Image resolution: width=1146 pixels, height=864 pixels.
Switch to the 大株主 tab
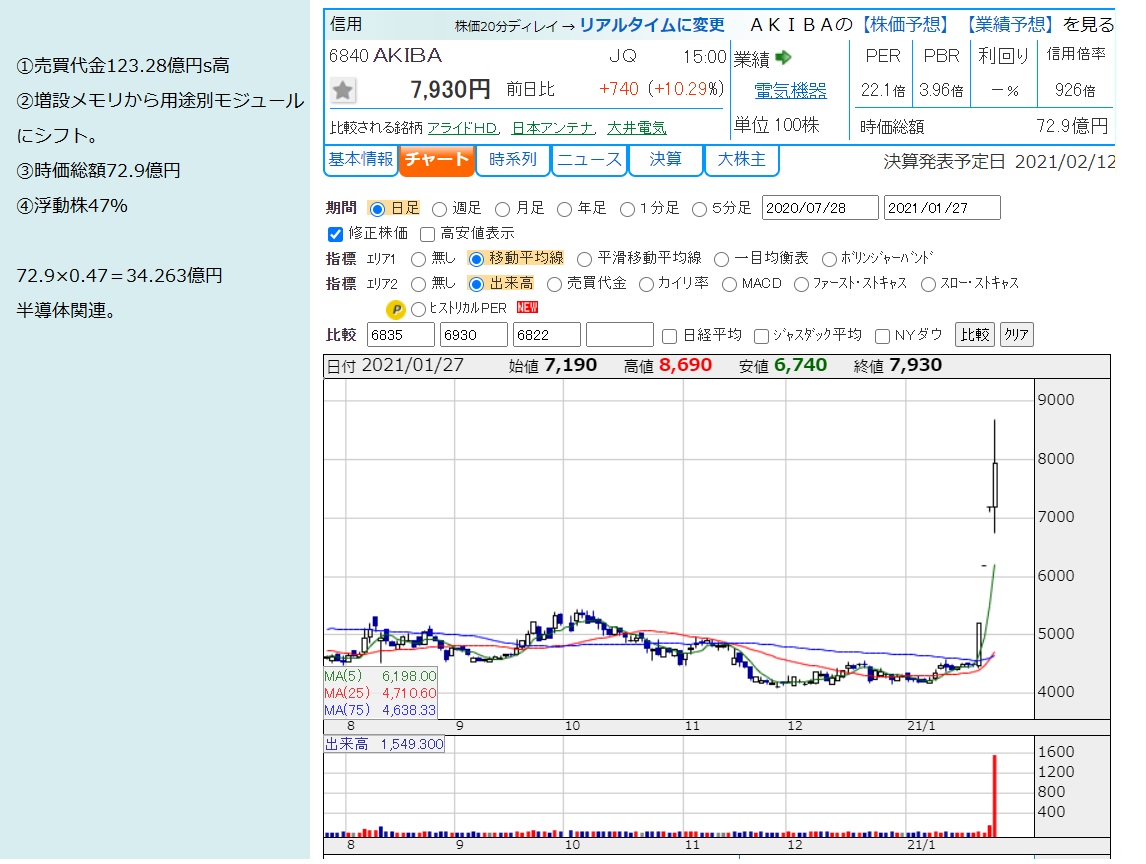(741, 159)
